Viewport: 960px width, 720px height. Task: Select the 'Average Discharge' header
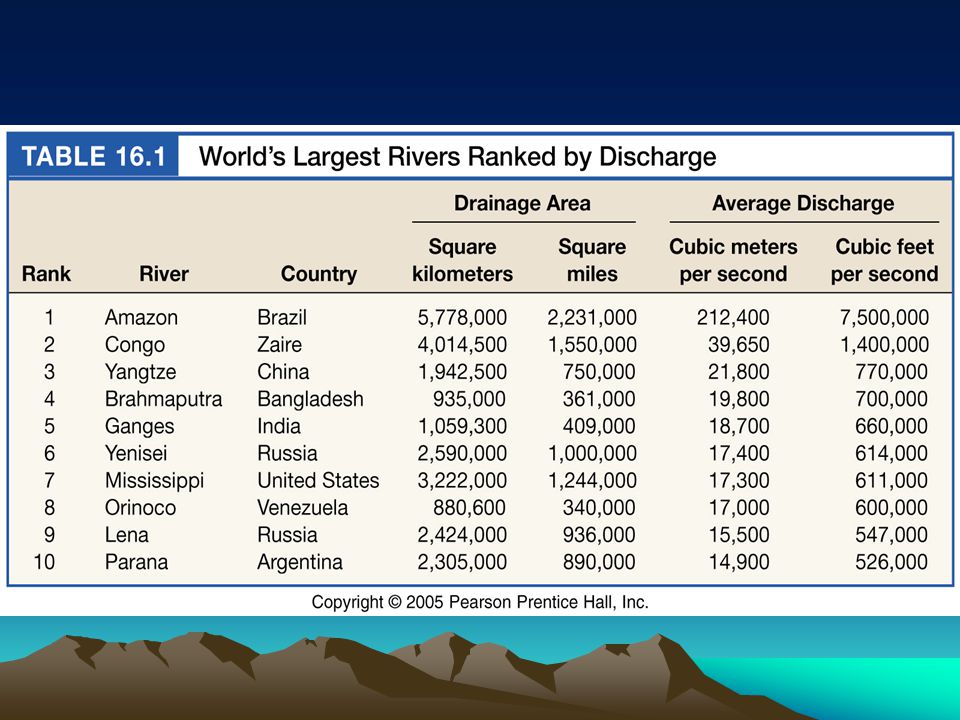tap(803, 203)
